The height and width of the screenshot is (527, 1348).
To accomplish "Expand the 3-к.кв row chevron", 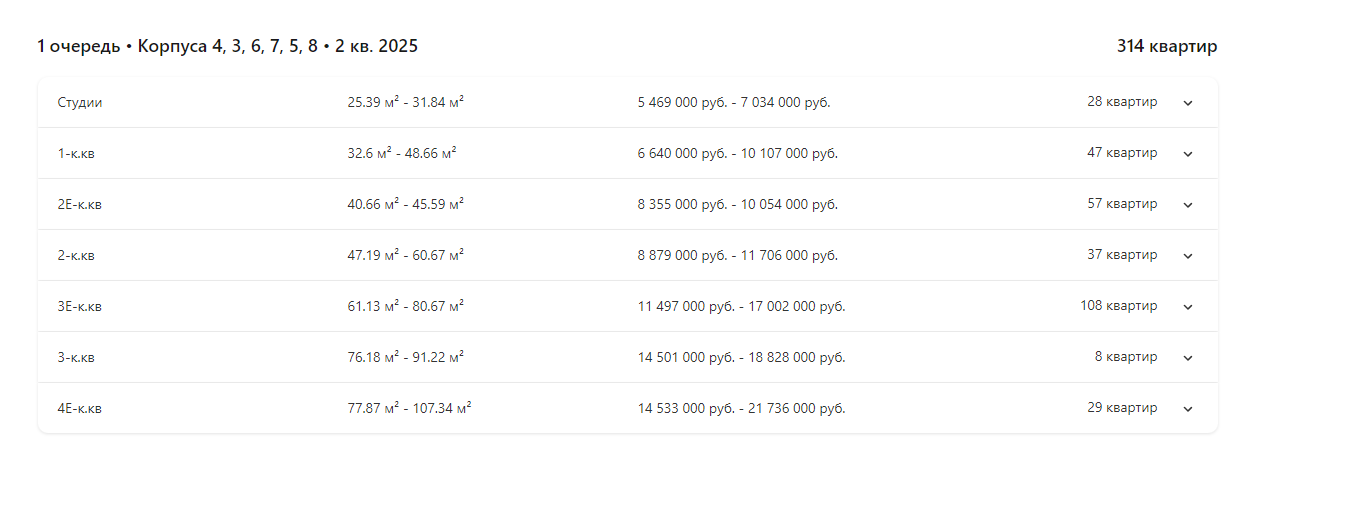I will (1188, 358).
